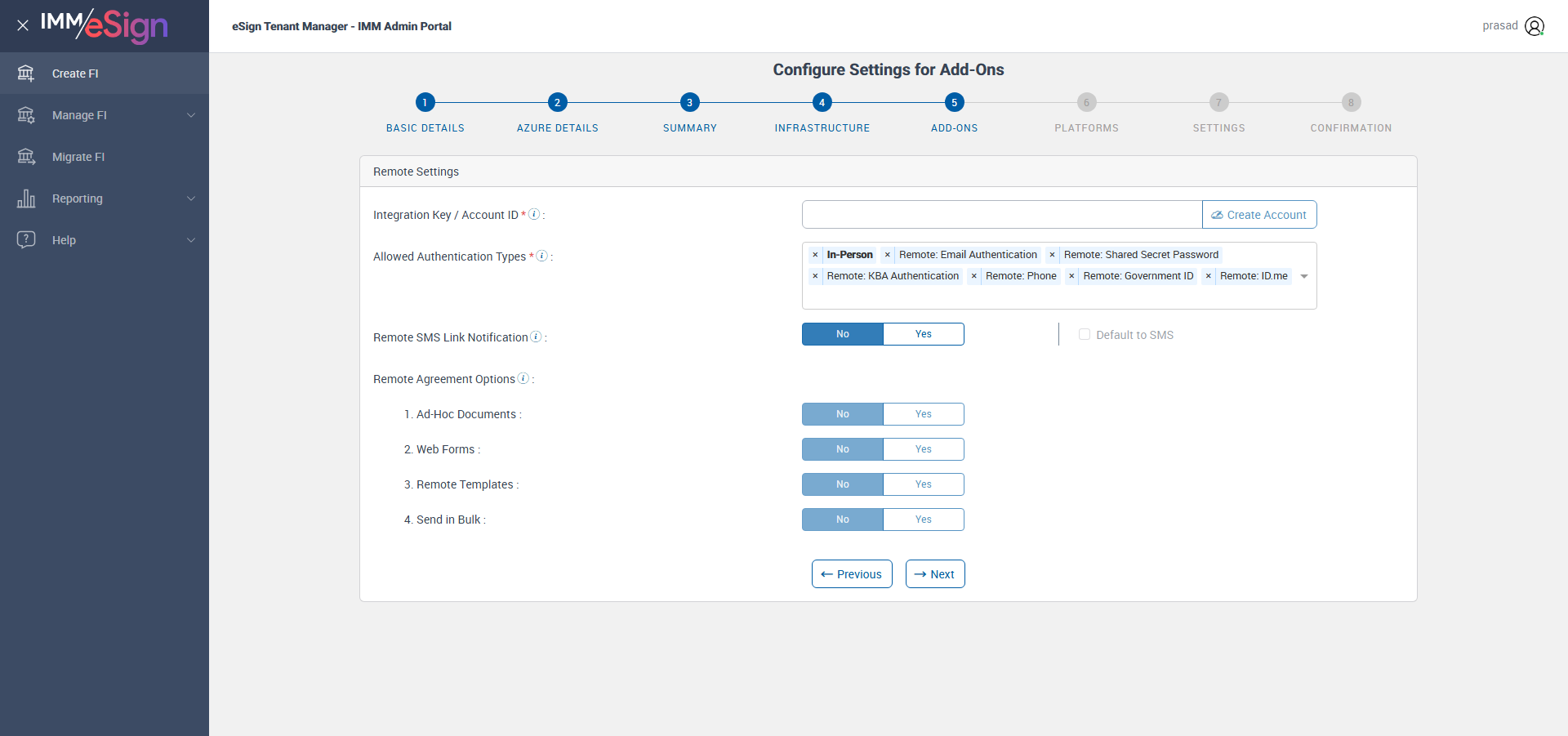
Task: Open the Allowed Authentication Types dropdown arrow
Action: tap(1304, 276)
